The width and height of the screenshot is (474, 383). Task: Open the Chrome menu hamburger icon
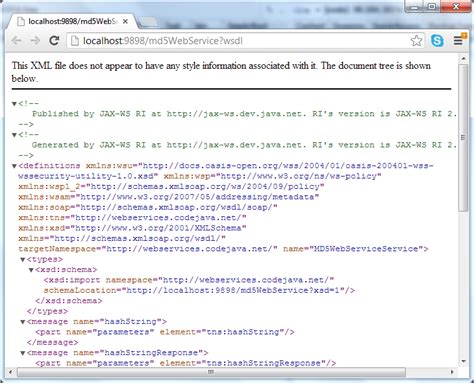coord(458,41)
